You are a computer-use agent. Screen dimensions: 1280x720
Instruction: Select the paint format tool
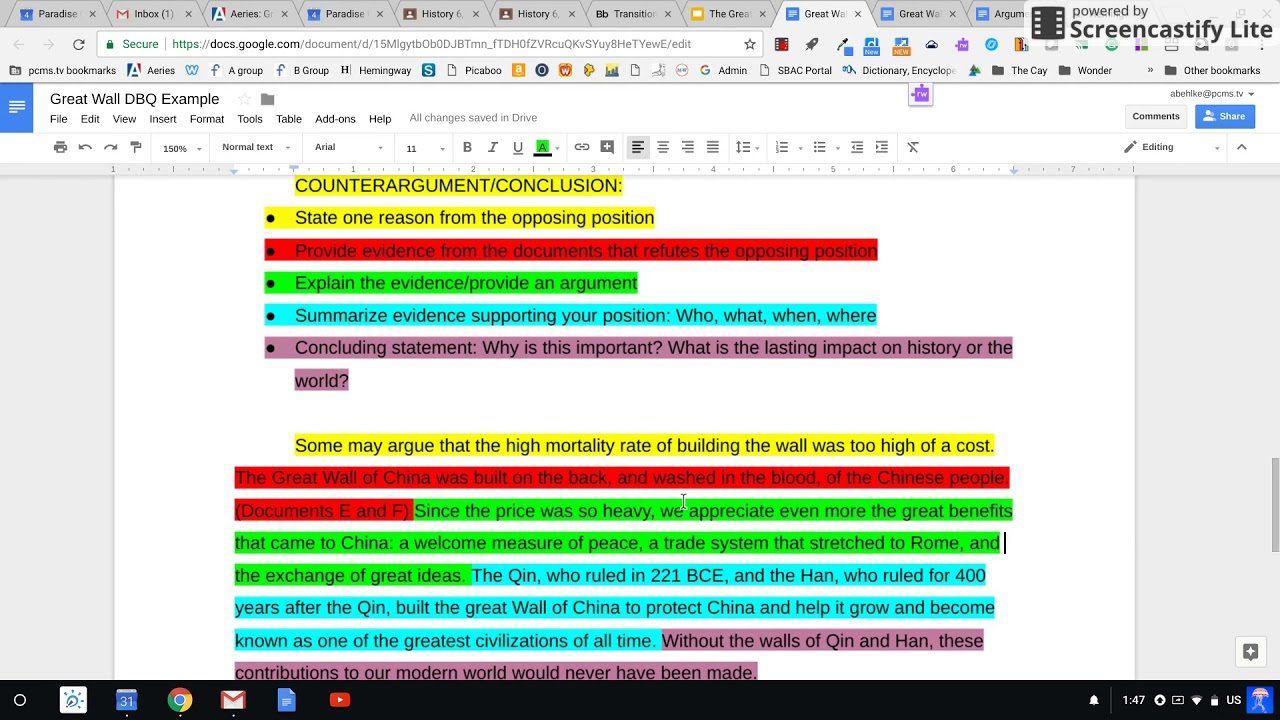point(136,147)
